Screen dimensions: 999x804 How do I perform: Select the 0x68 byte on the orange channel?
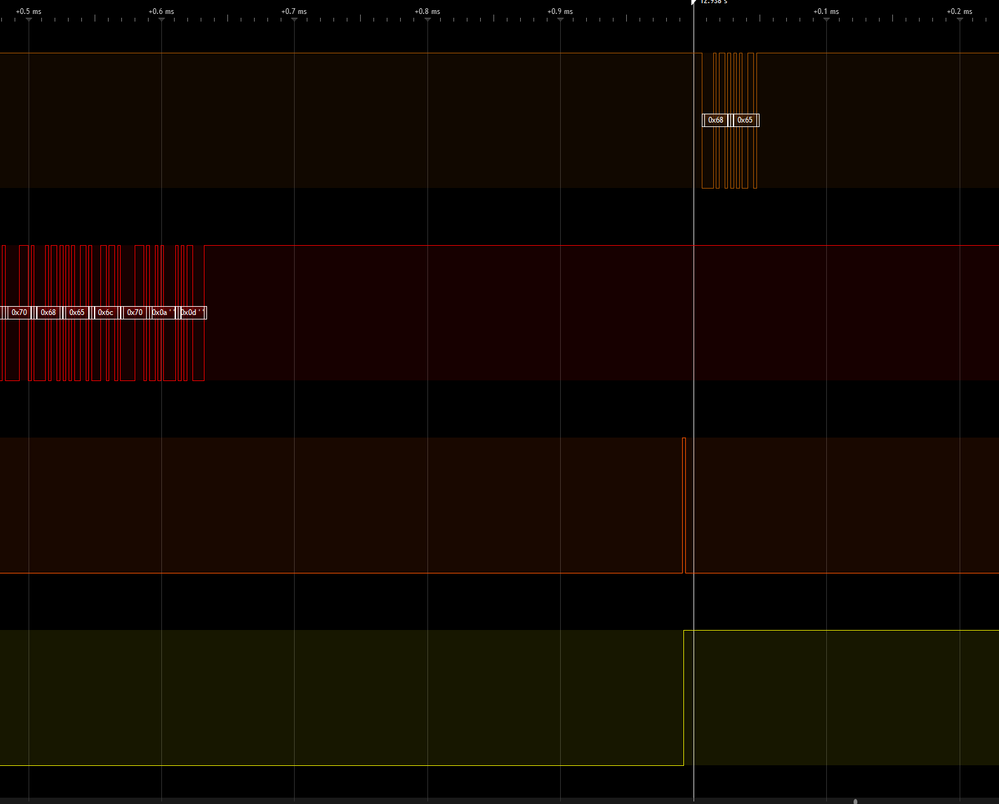pyautogui.click(x=714, y=119)
